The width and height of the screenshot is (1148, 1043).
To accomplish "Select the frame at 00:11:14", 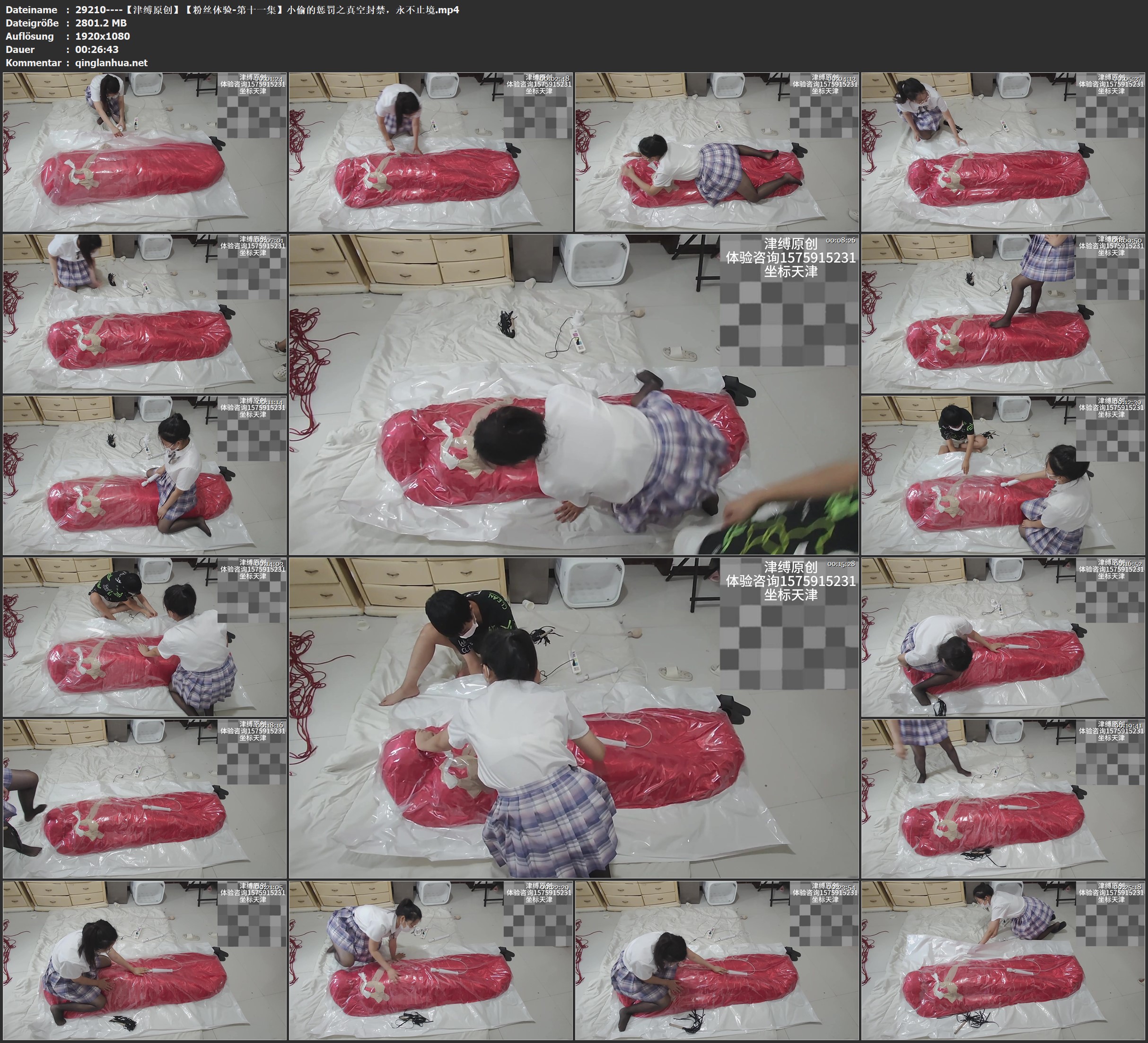I will click(x=145, y=475).
